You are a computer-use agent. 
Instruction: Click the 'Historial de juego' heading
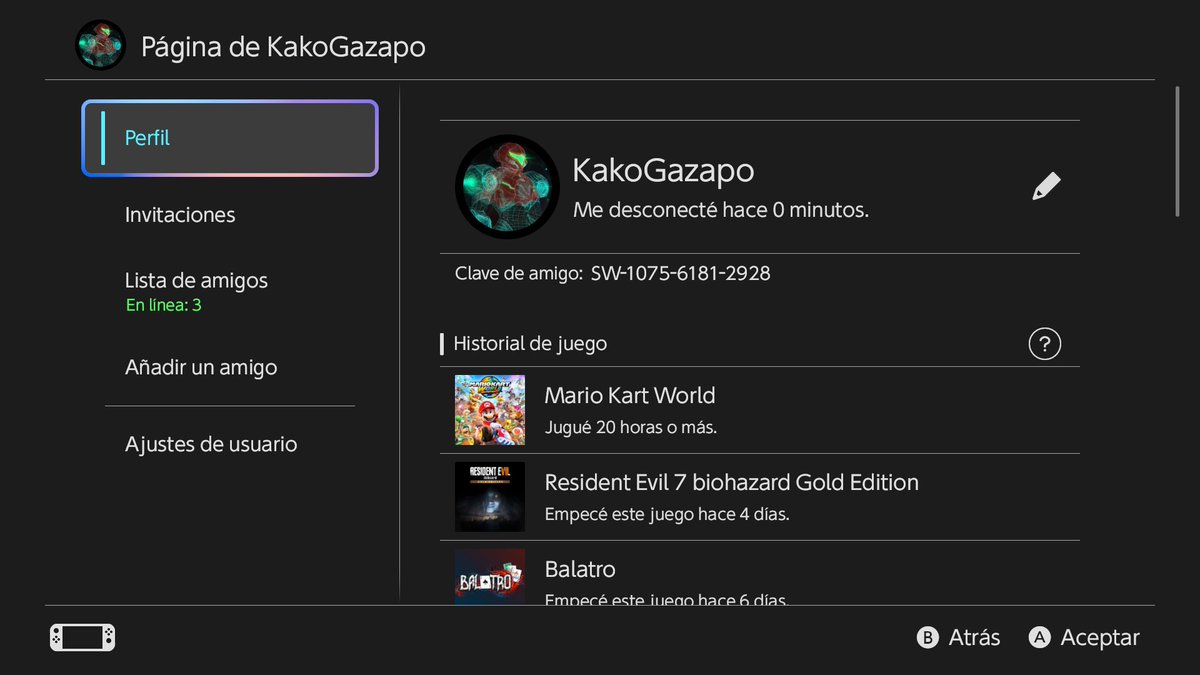tap(530, 344)
